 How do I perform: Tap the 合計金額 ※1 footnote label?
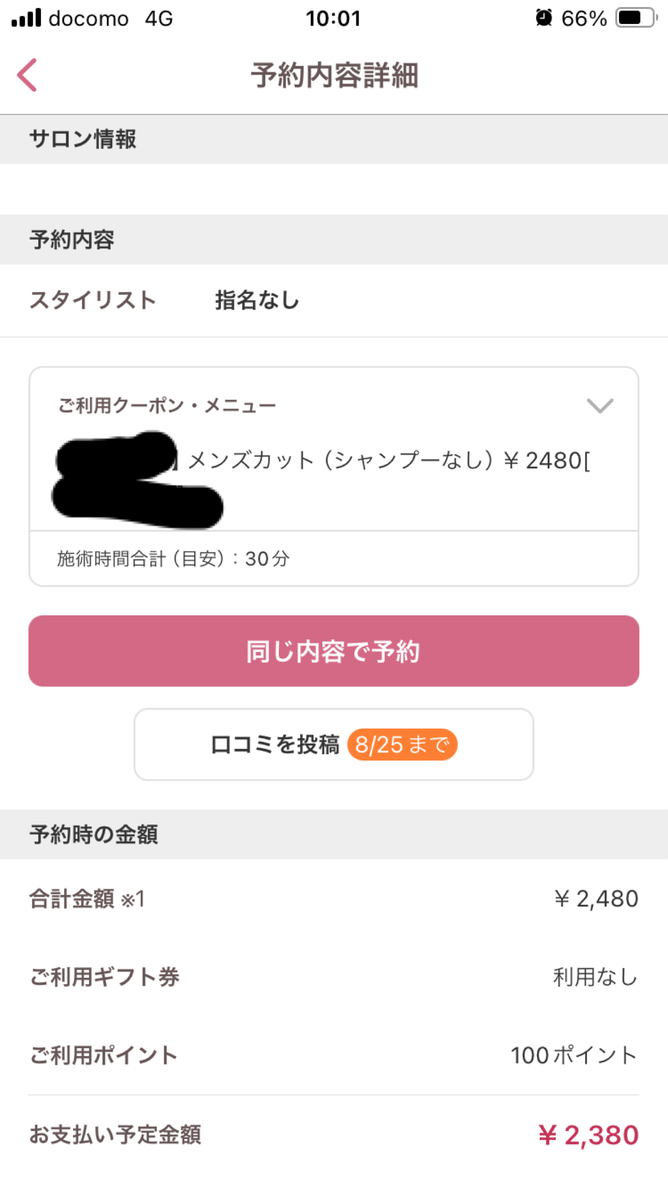click(87, 899)
